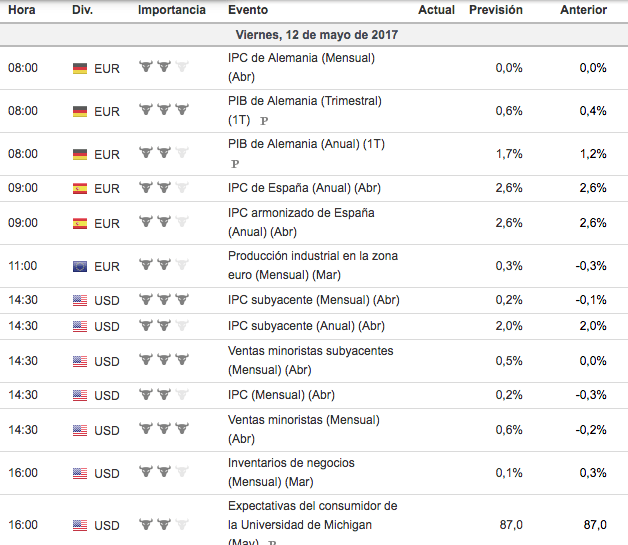Click the importance bulls for IPC armonizado de España
The width and height of the screenshot is (628, 545).
pyautogui.click(x=163, y=223)
